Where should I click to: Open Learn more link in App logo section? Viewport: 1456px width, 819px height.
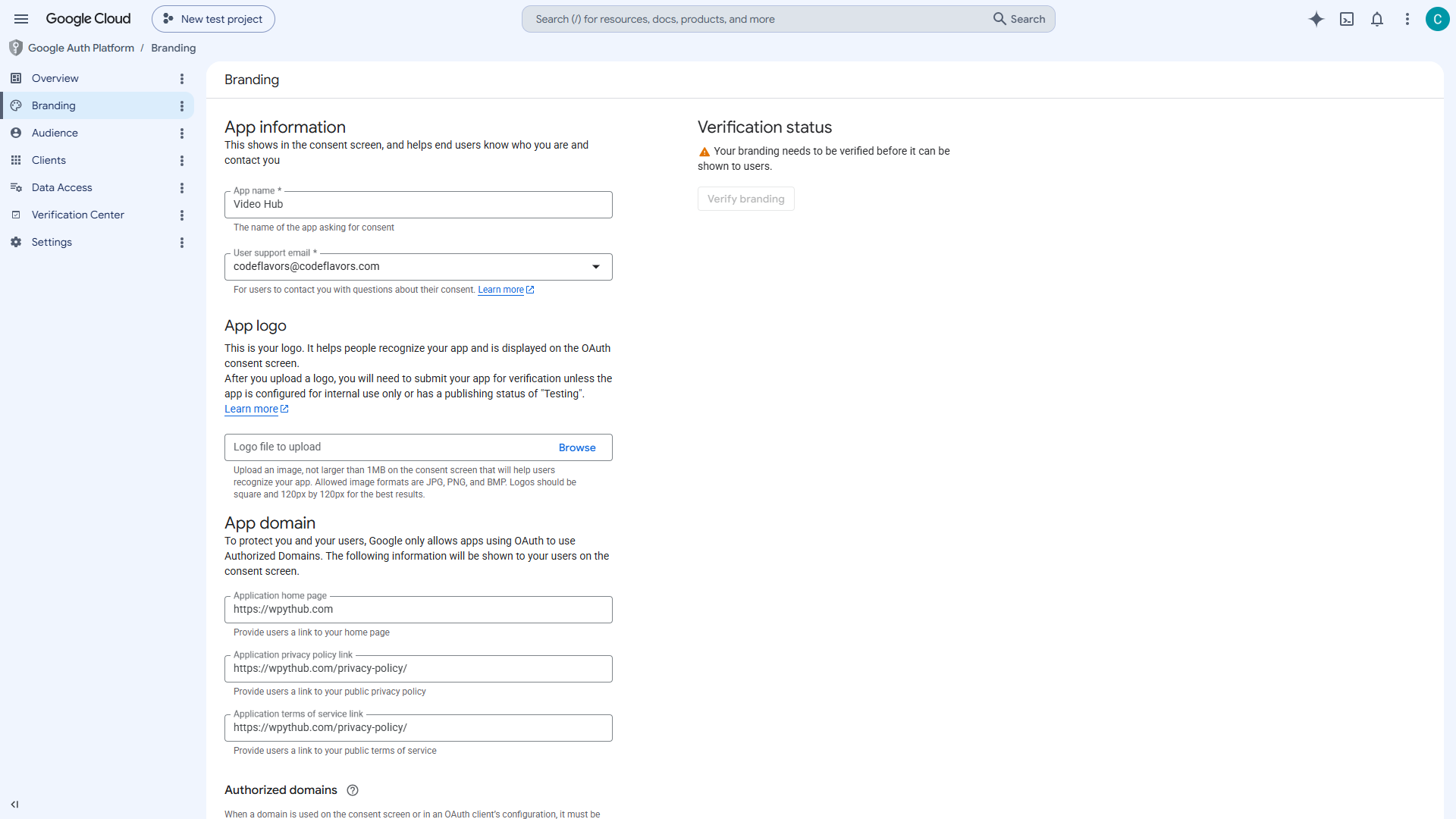[256, 409]
